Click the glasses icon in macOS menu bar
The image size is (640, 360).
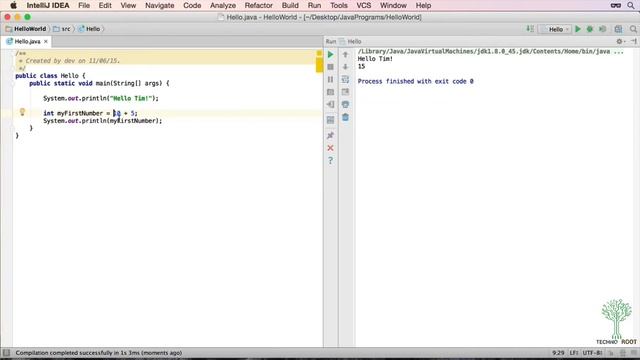[616, 5]
